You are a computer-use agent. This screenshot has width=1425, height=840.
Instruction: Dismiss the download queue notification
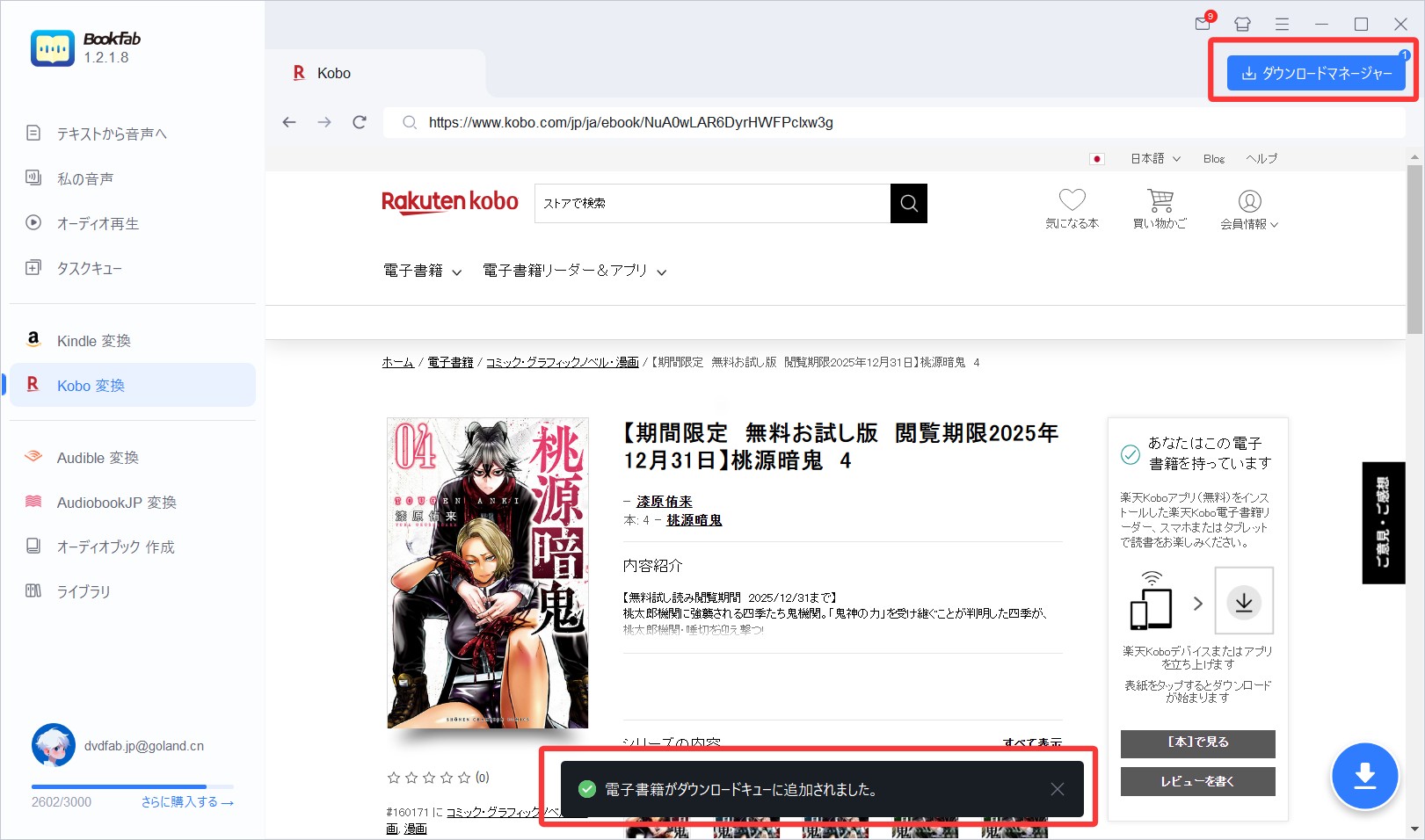coord(1058,789)
